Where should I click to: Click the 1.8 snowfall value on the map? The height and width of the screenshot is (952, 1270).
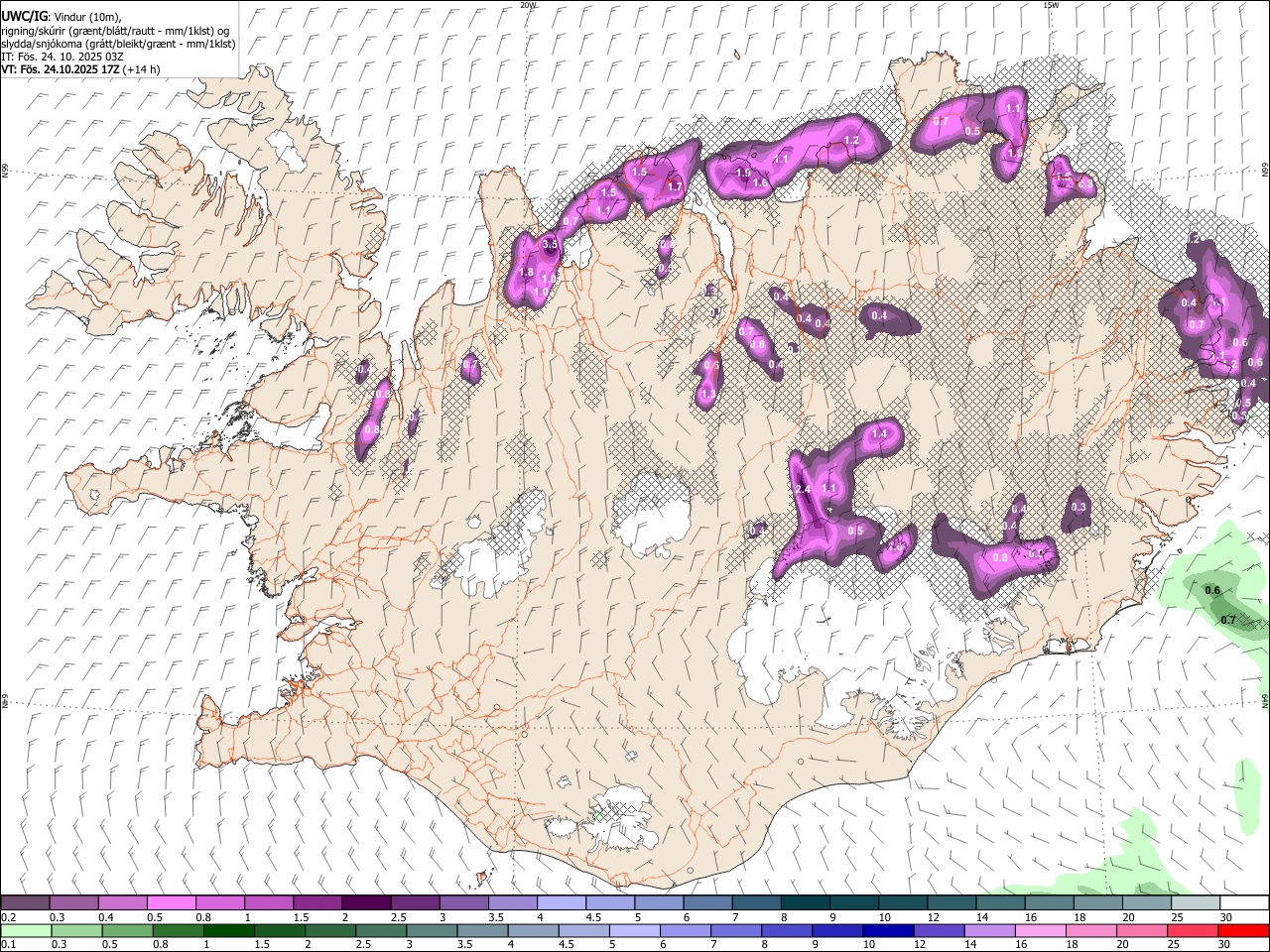click(527, 273)
